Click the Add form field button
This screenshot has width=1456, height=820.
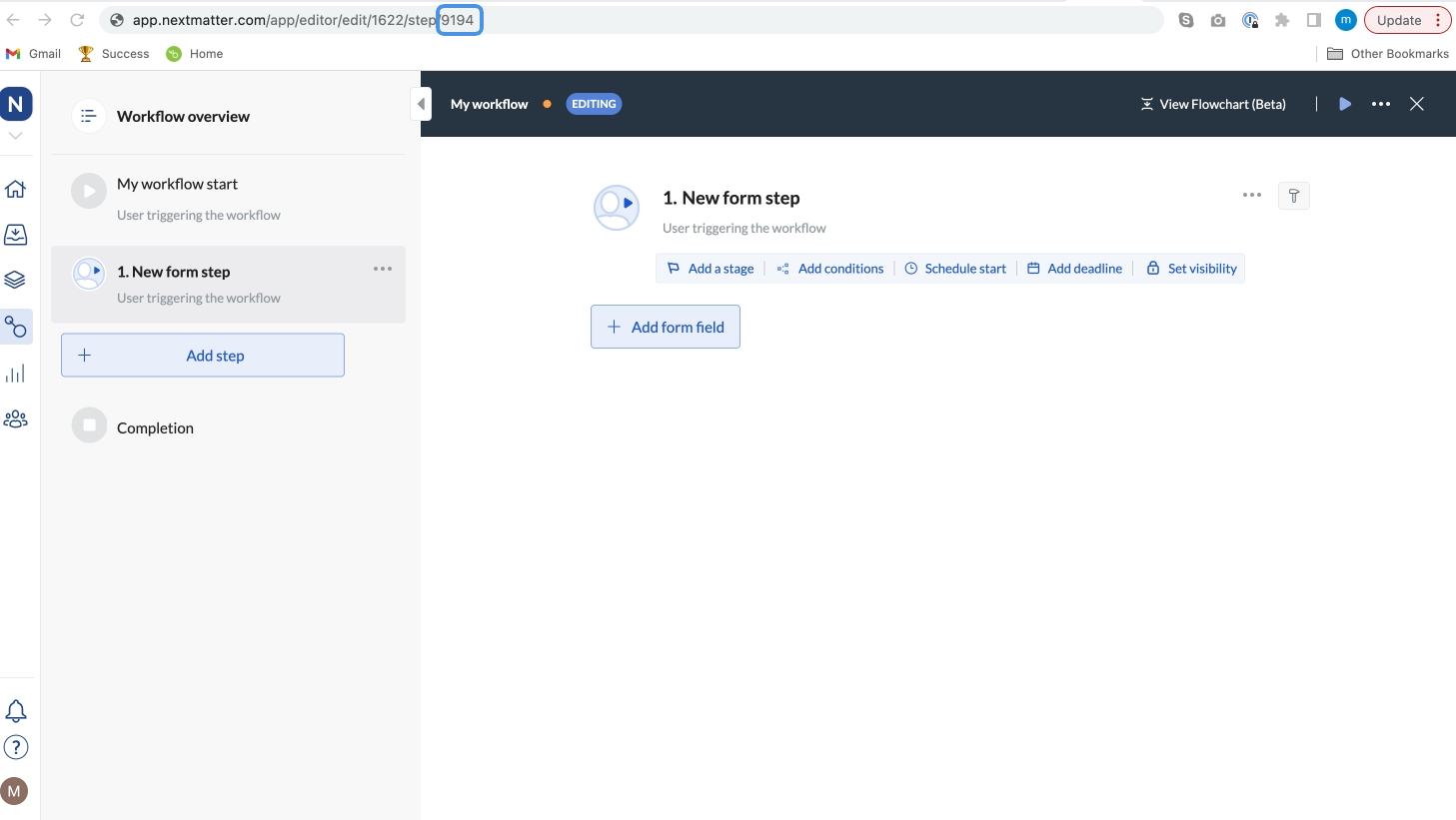(x=665, y=327)
